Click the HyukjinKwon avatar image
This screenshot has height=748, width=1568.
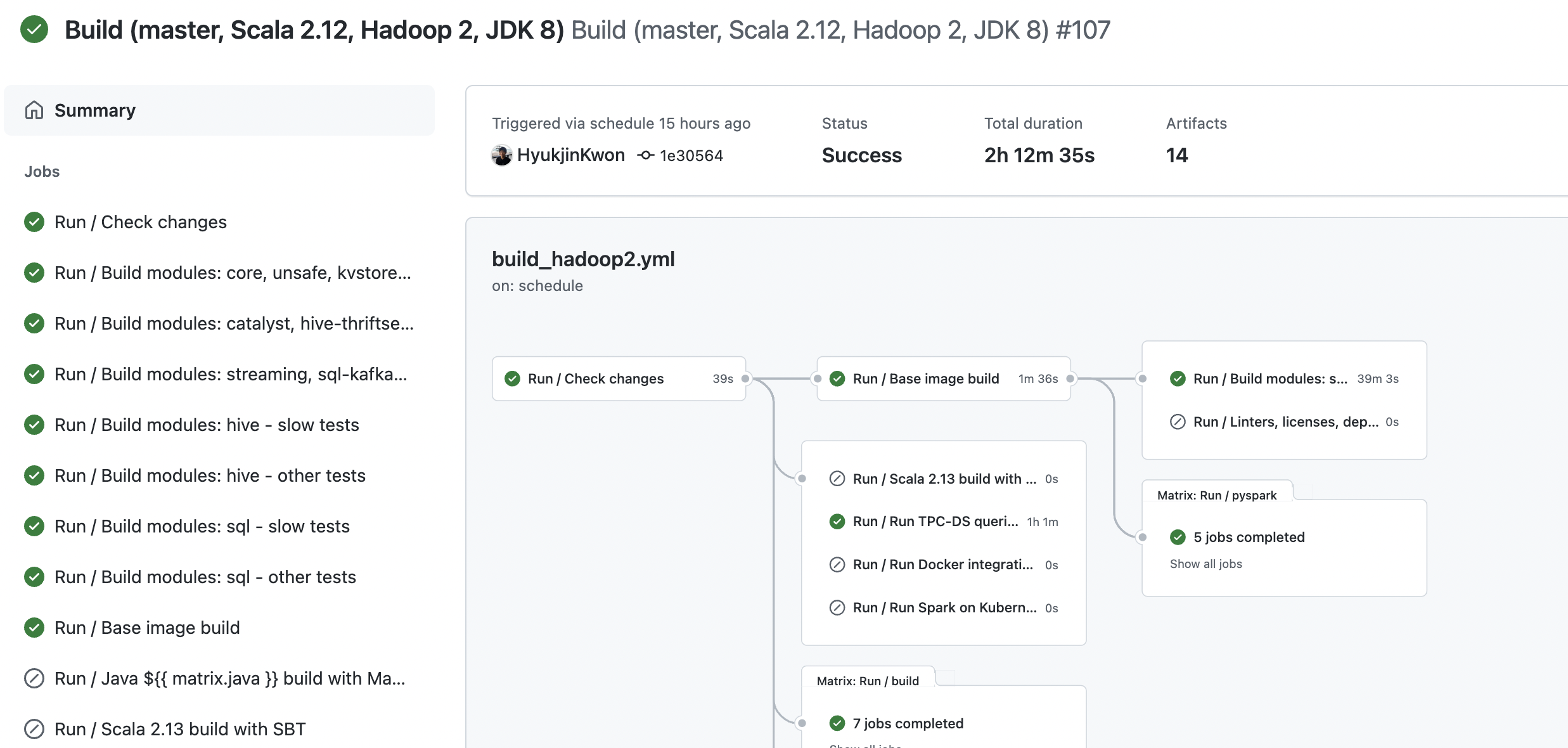[501, 155]
